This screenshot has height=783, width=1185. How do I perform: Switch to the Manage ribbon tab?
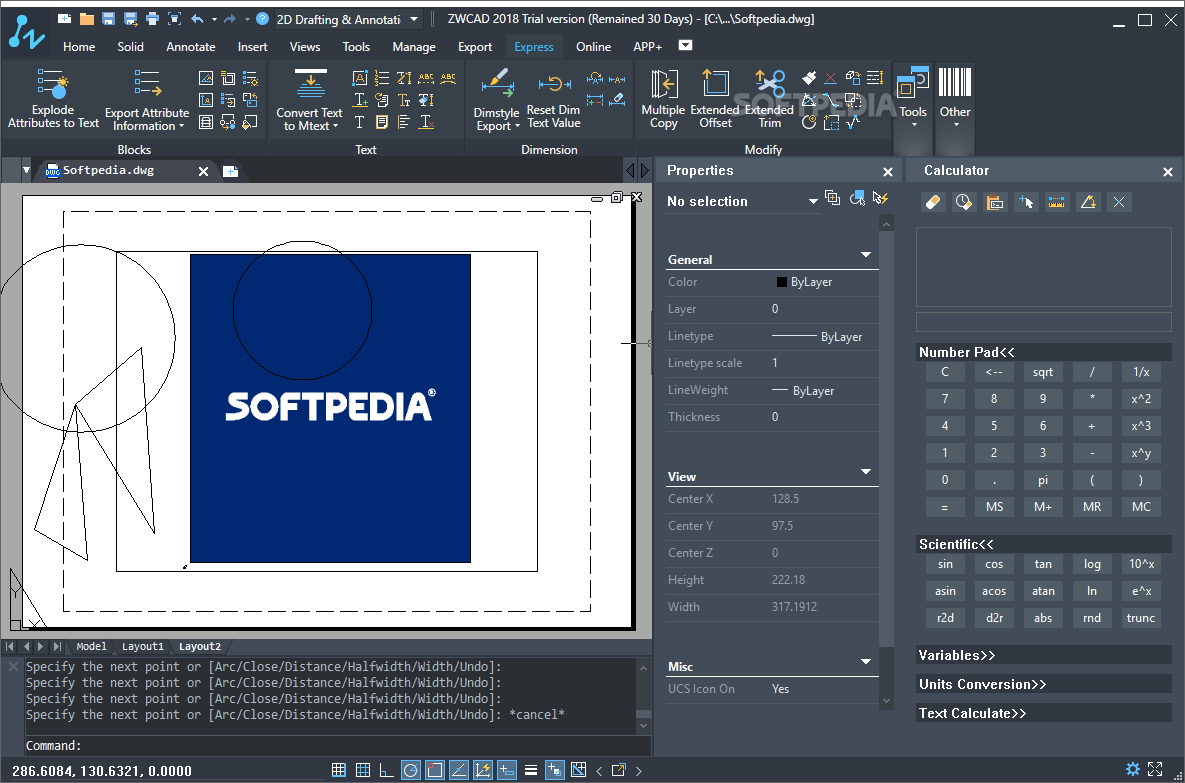tap(413, 47)
